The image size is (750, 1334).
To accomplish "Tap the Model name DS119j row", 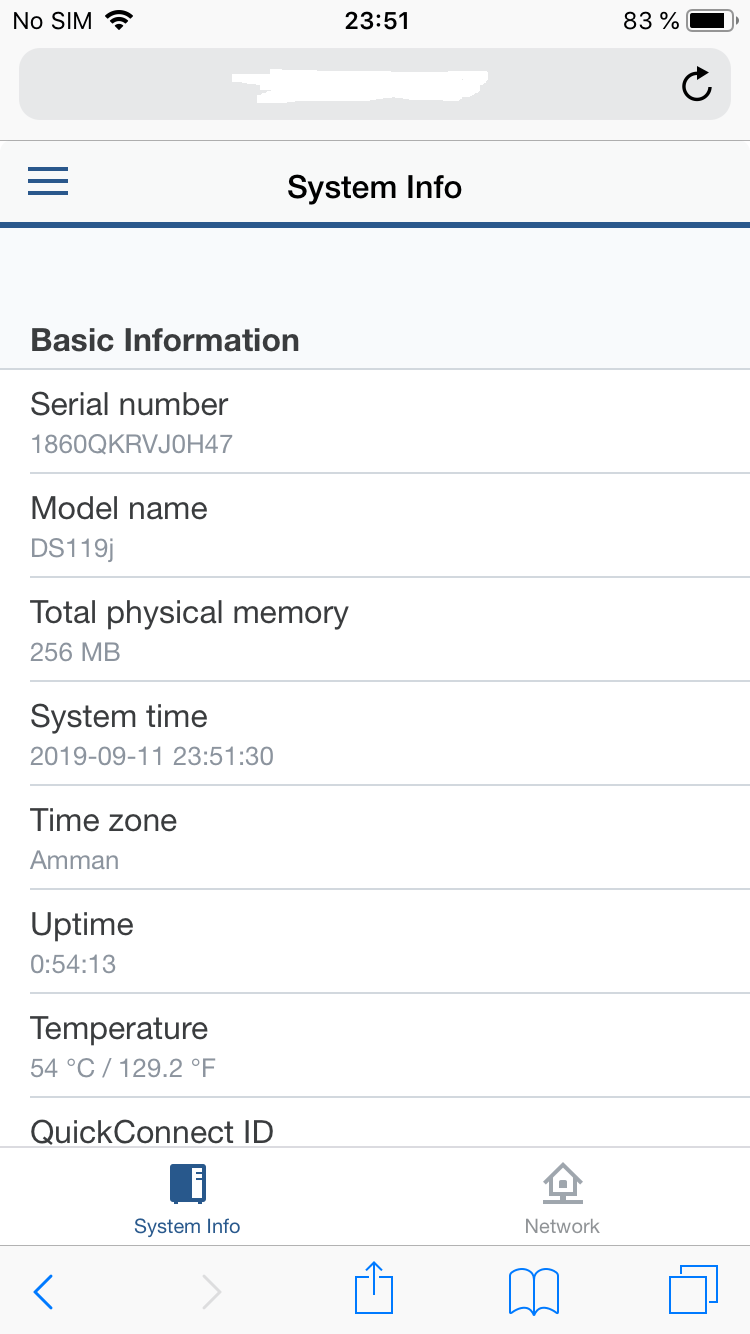I will coord(375,526).
